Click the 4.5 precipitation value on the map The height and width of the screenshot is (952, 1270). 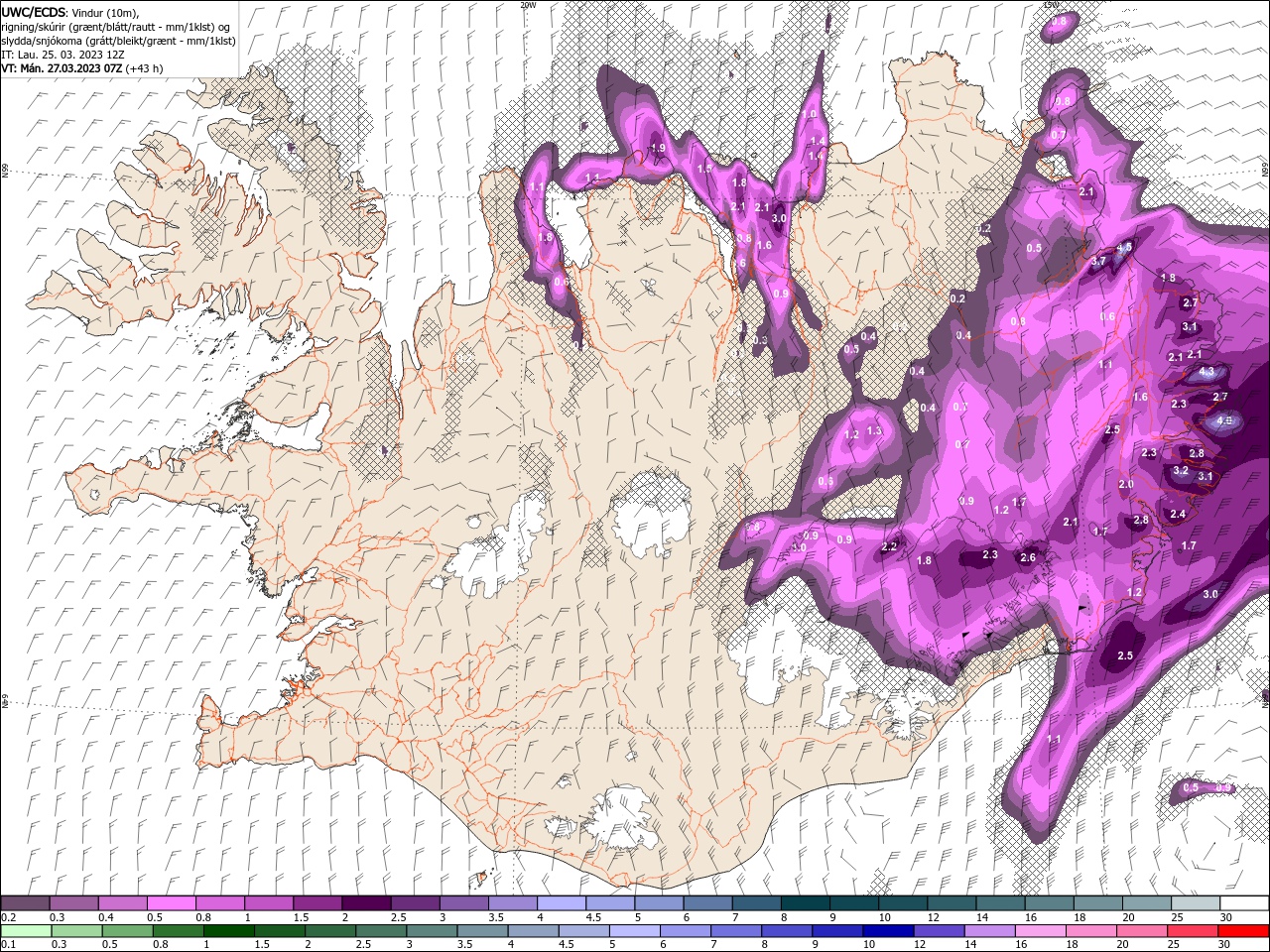click(1124, 247)
